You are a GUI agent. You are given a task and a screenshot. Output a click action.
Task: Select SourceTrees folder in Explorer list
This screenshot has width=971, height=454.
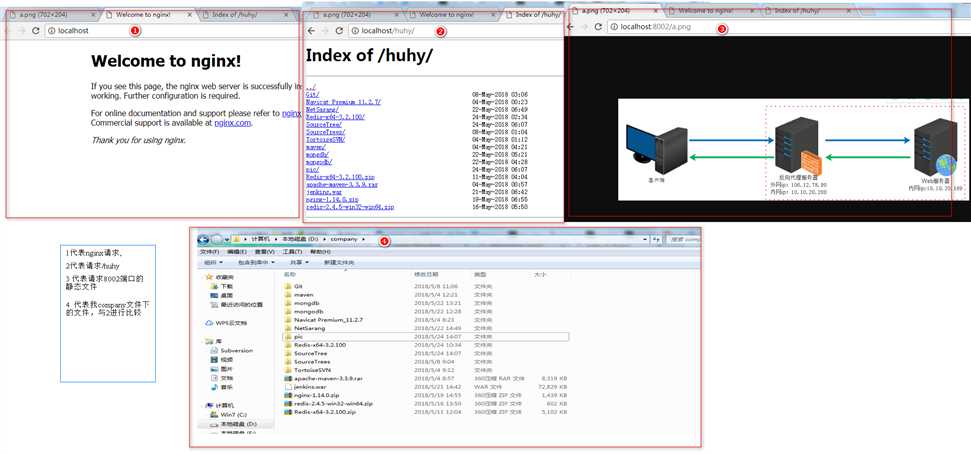pyautogui.click(x=311, y=361)
